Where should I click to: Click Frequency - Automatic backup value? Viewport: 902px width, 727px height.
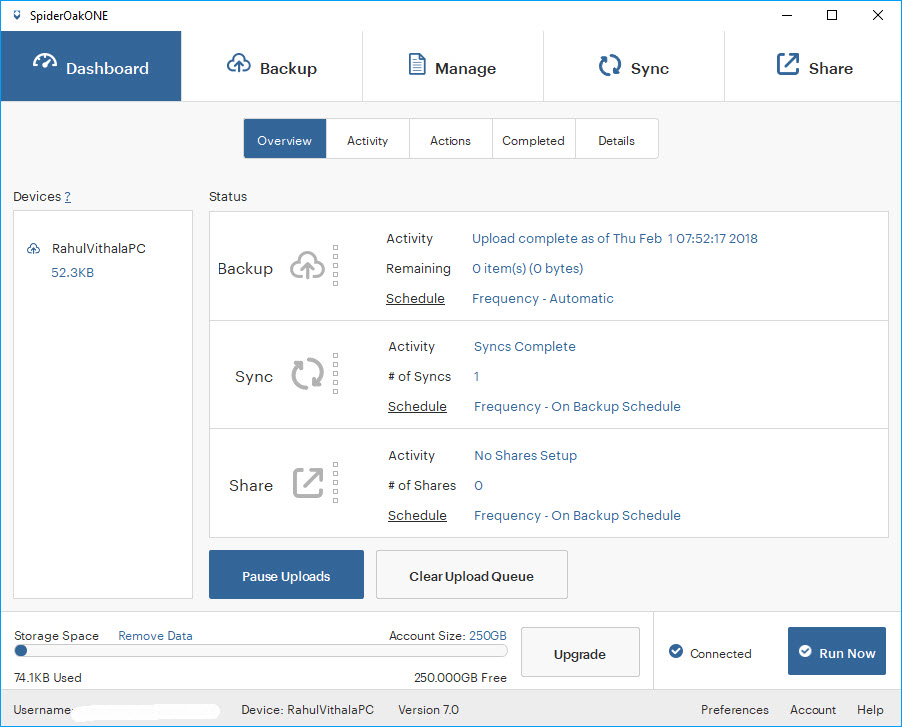[x=542, y=299]
